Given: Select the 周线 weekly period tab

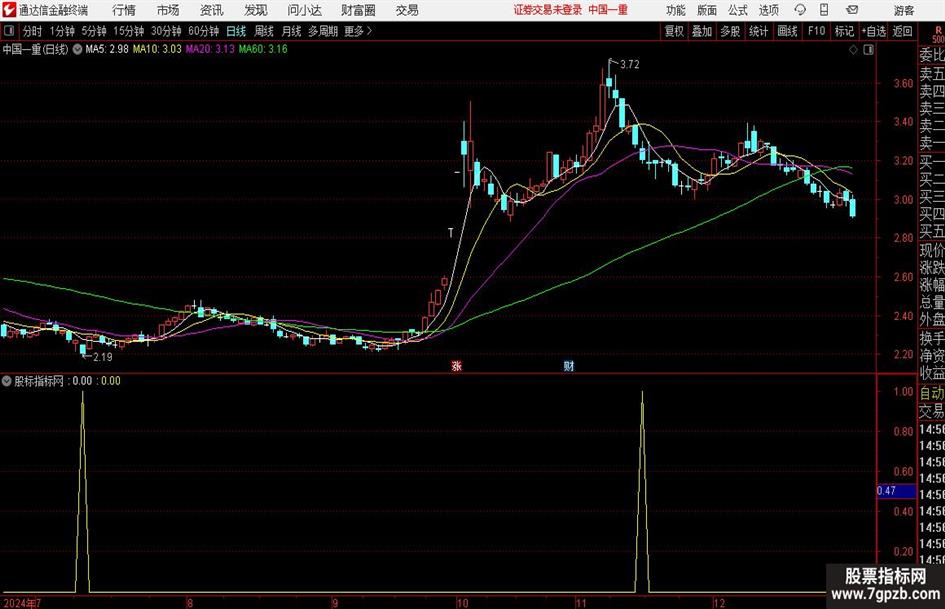Looking at the screenshot, I should click(x=264, y=31).
